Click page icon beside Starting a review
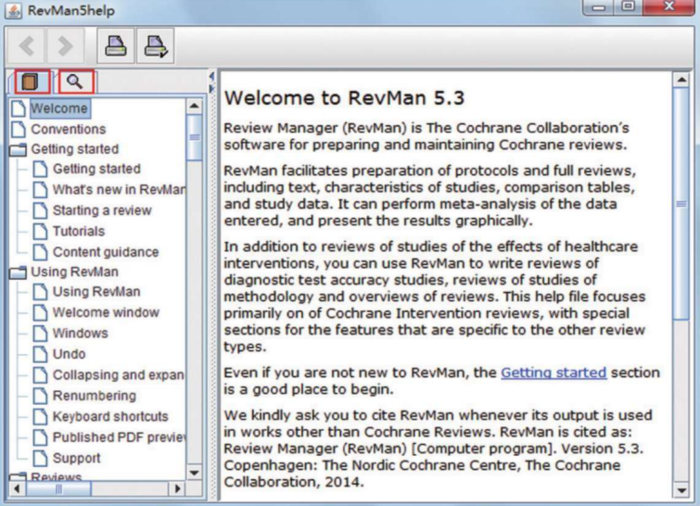Screen dimensions: 700x506 40,210
